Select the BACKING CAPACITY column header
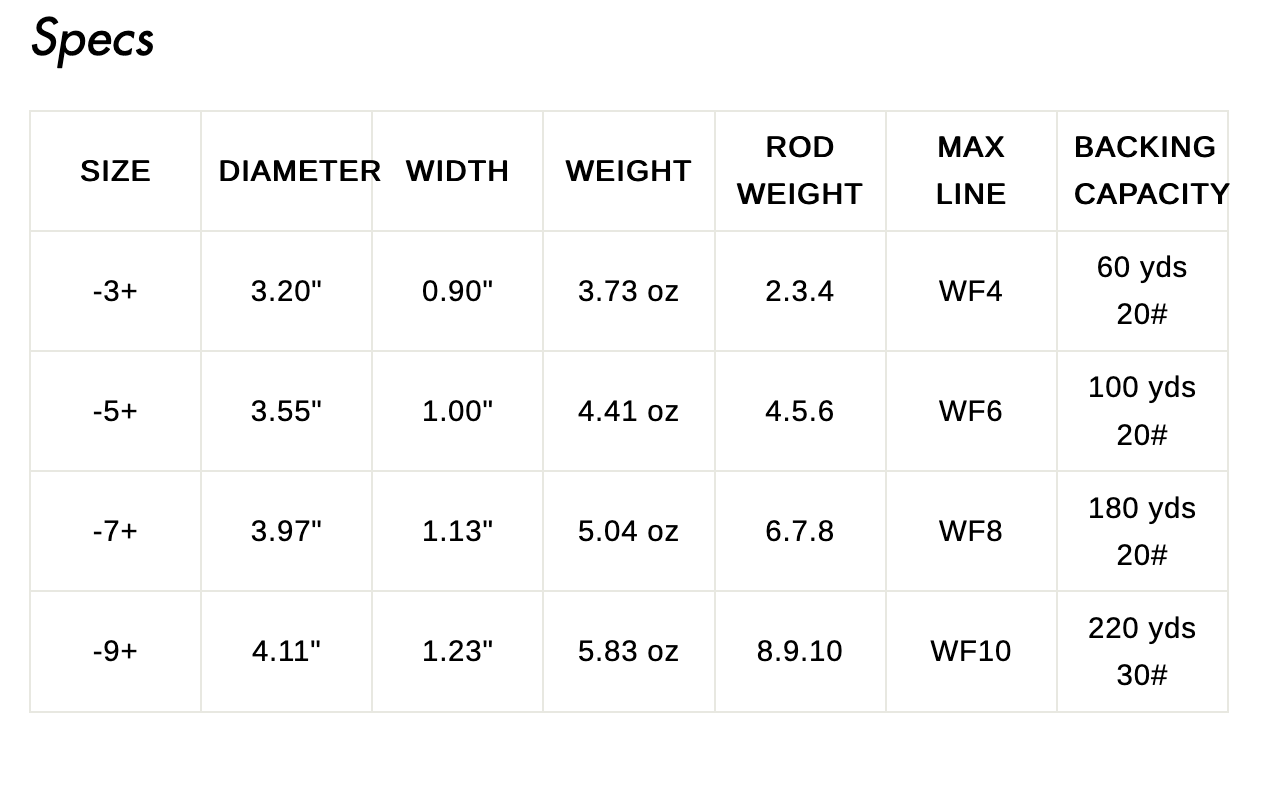This screenshot has width=1286, height=786. (x=1151, y=171)
